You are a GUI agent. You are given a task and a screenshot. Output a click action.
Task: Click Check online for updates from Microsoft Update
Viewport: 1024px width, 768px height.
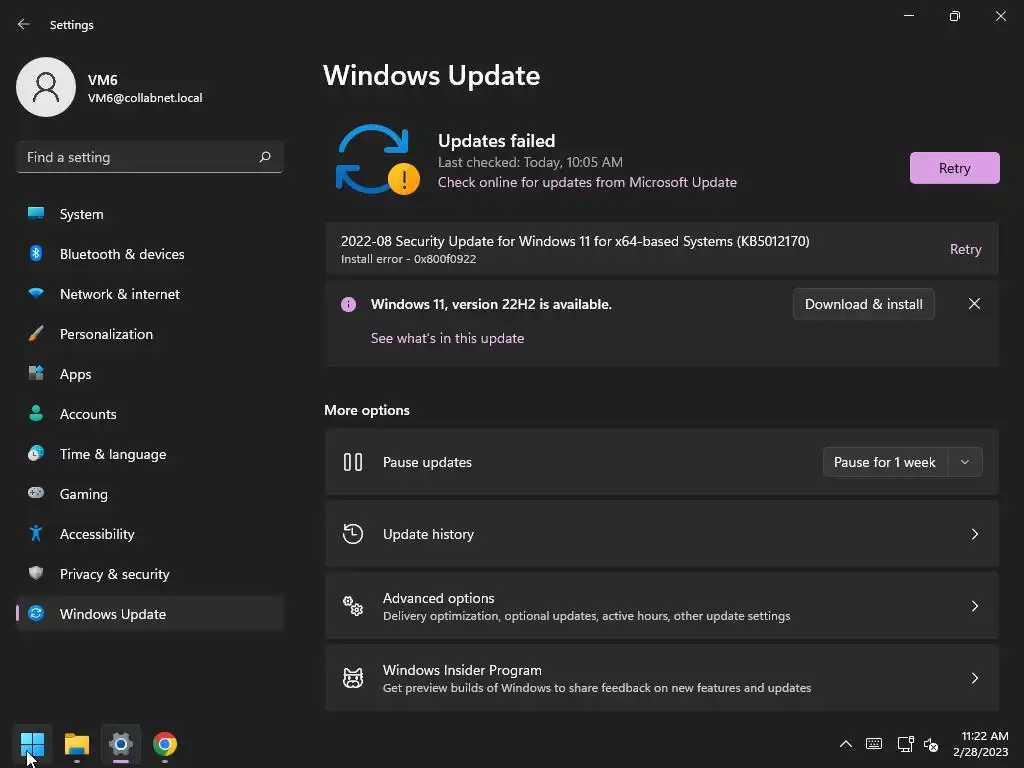[587, 182]
